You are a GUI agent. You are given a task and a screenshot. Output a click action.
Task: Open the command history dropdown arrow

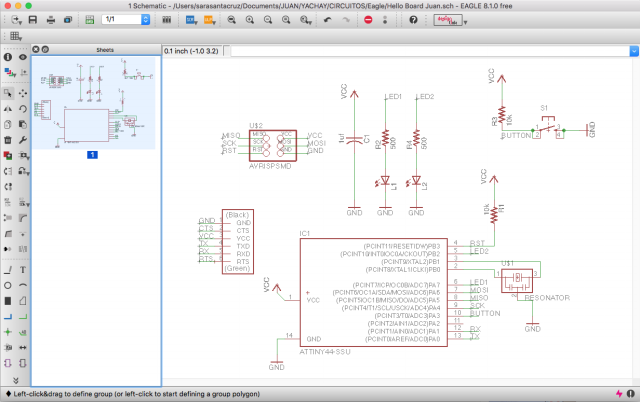[634, 51]
